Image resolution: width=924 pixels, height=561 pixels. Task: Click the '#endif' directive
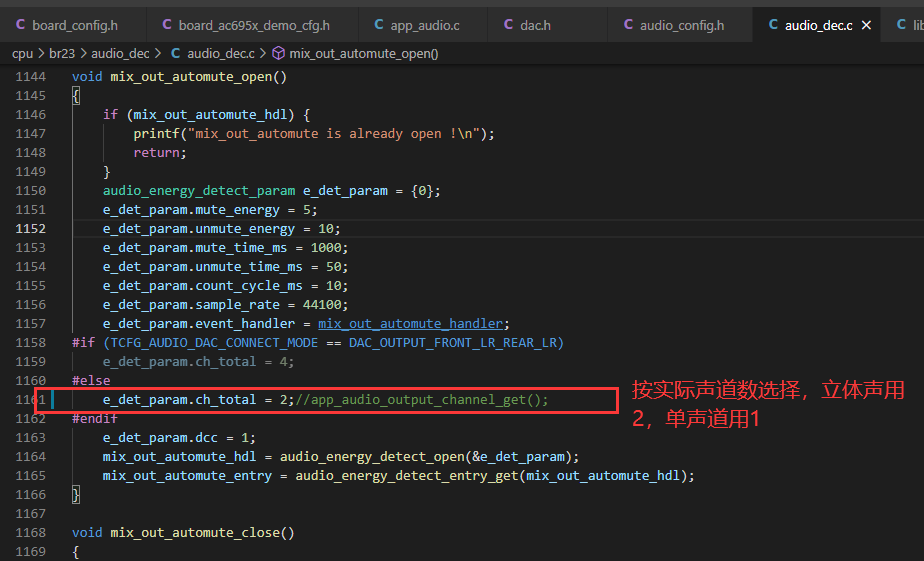click(94, 419)
